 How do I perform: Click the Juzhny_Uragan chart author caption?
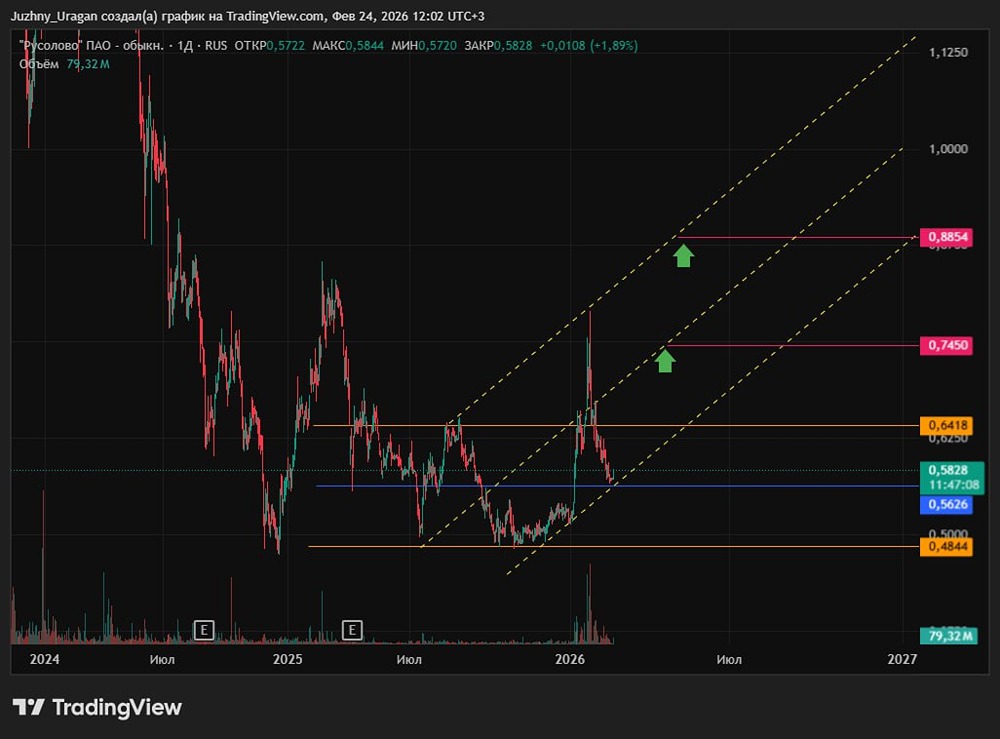click(x=247, y=16)
